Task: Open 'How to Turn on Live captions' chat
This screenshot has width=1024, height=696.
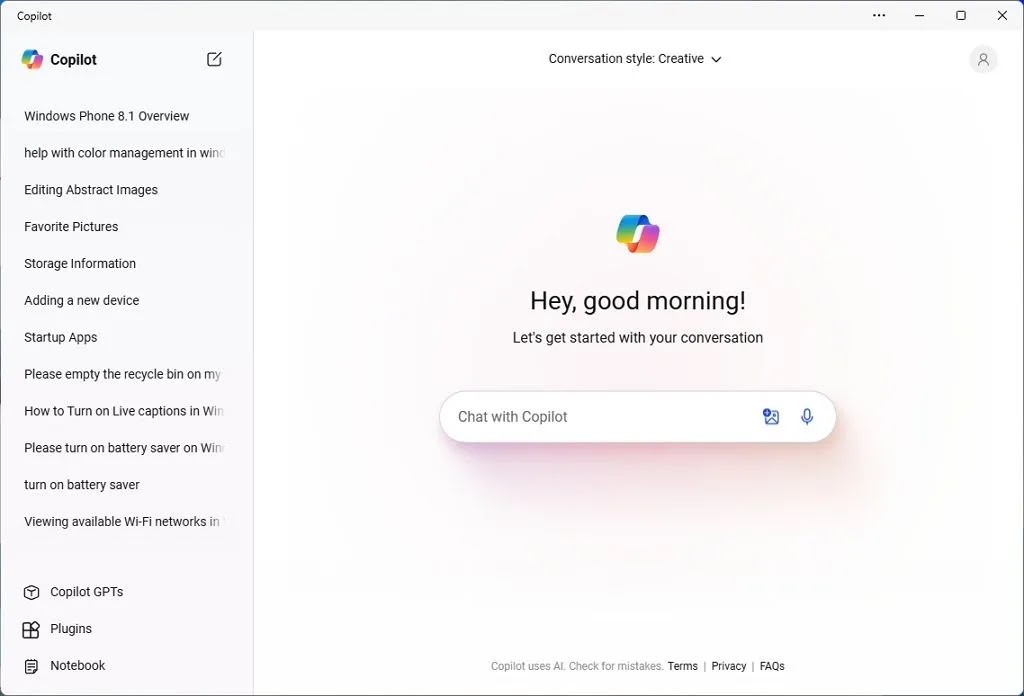Action: [x=124, y=411]
